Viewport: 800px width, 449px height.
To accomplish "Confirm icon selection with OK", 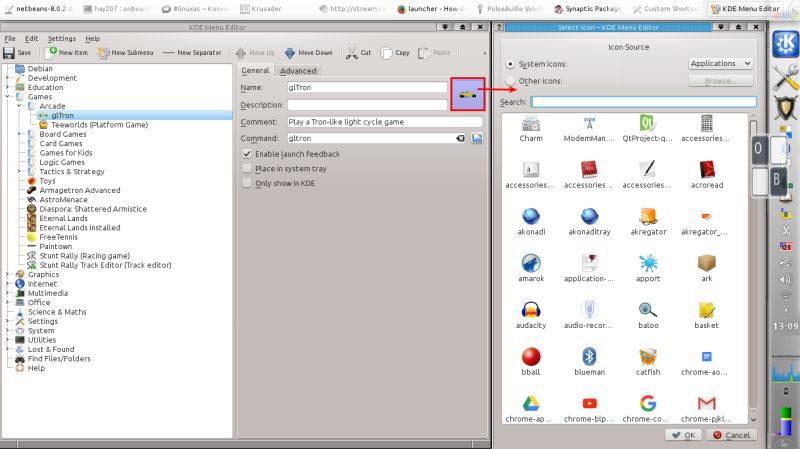I will click(x=684, y=435).
